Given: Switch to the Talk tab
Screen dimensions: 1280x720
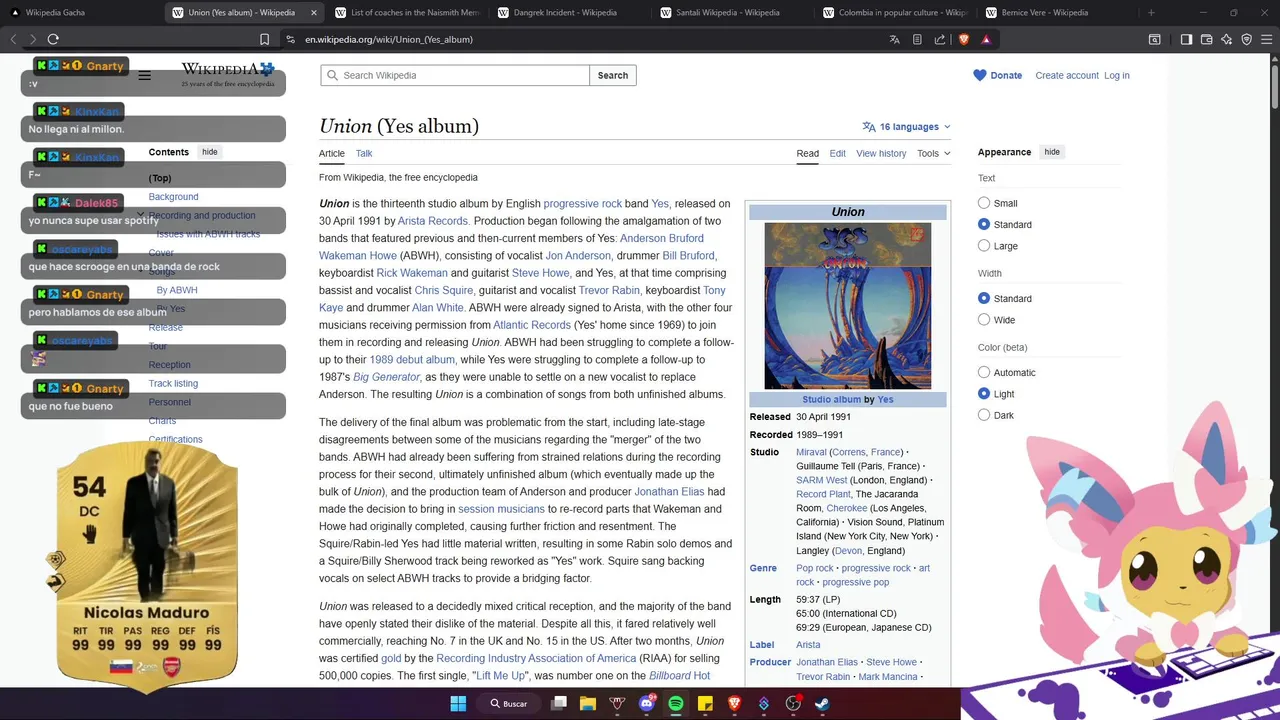Looking at the screenshot, I should (364, 153).
